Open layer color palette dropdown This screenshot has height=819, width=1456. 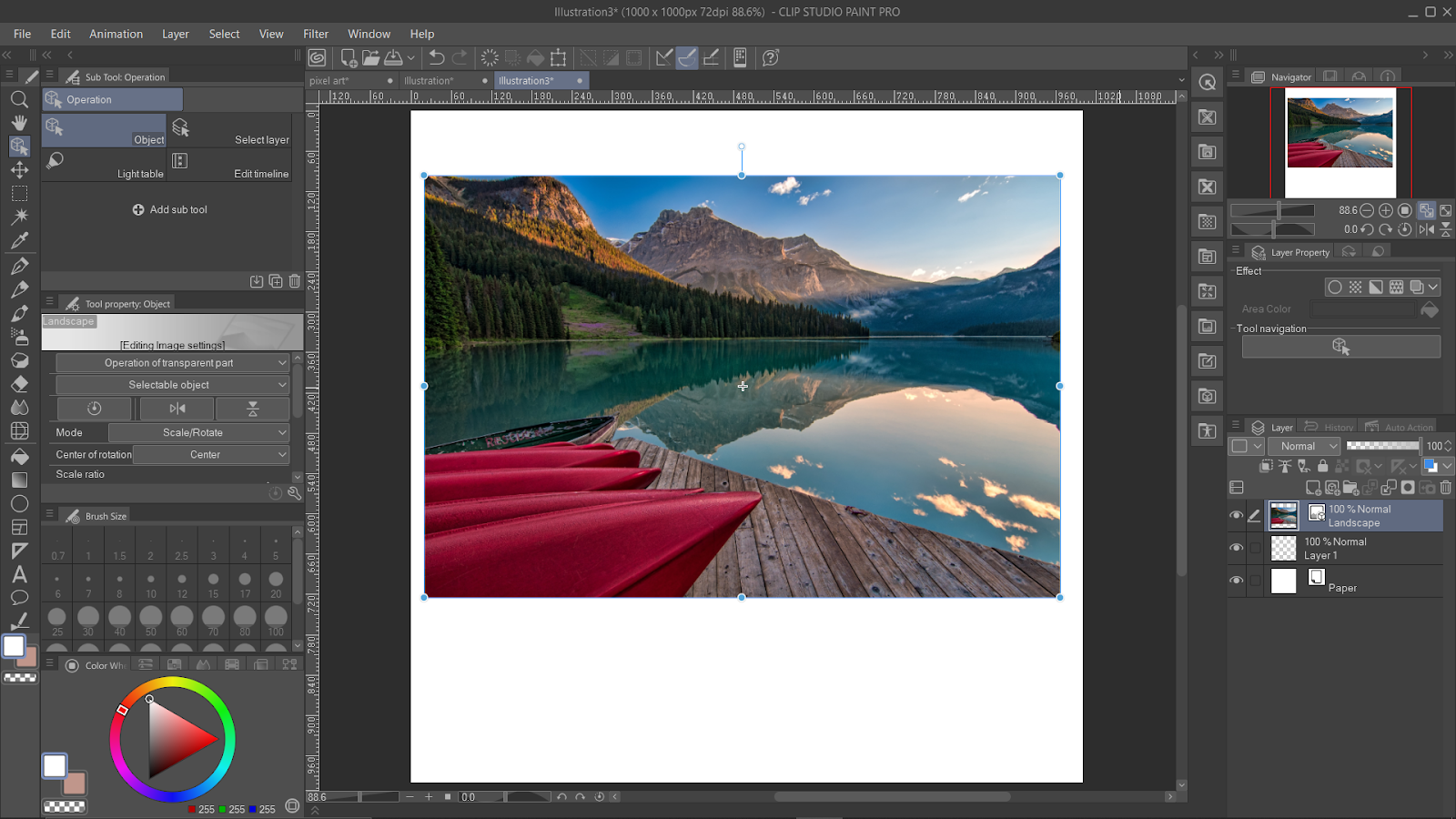1246,446
